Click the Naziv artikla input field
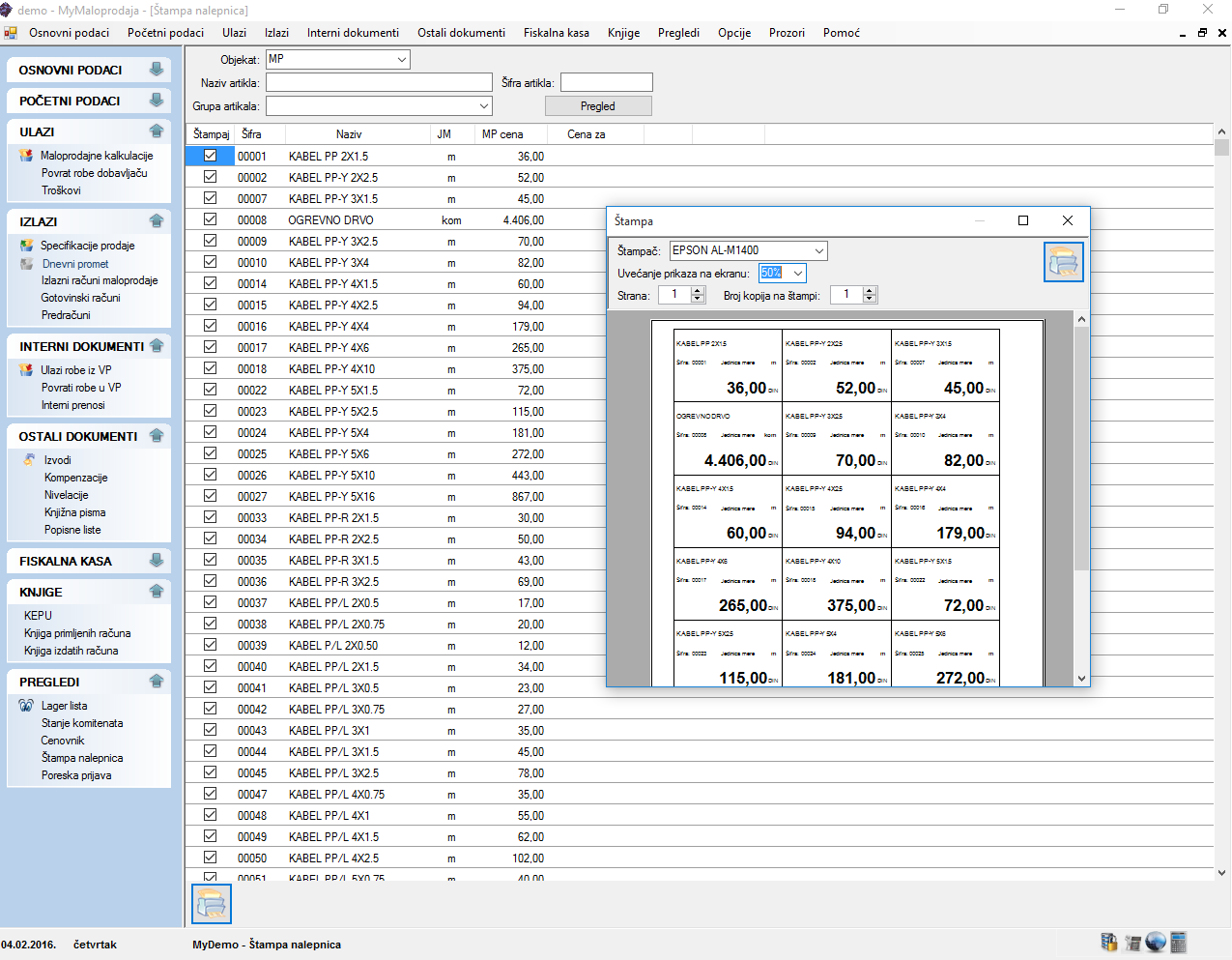Viewport: 1232px width, 960px height. [x=379, y=83]
